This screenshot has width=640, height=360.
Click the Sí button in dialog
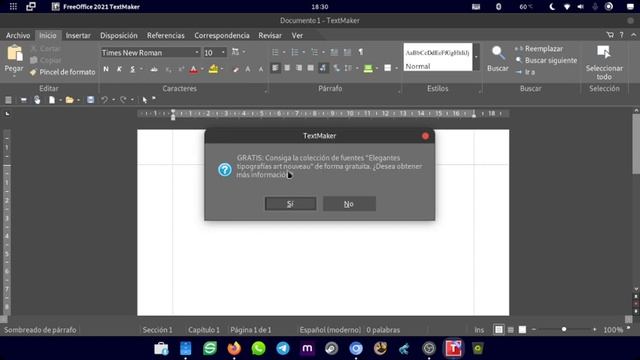pyautogui.click(x=290, y=204)
